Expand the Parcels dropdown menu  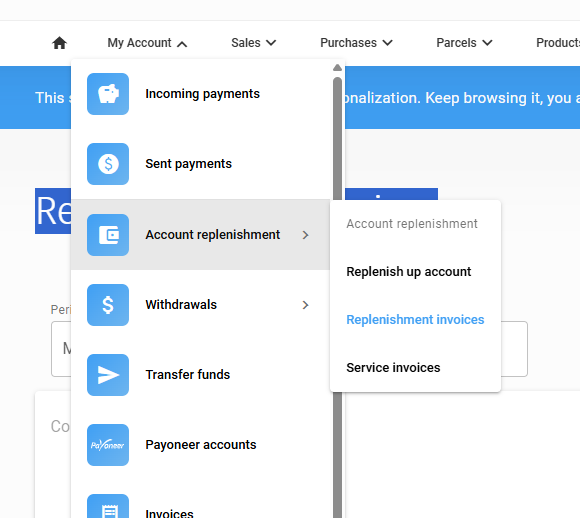click(464, 43)
